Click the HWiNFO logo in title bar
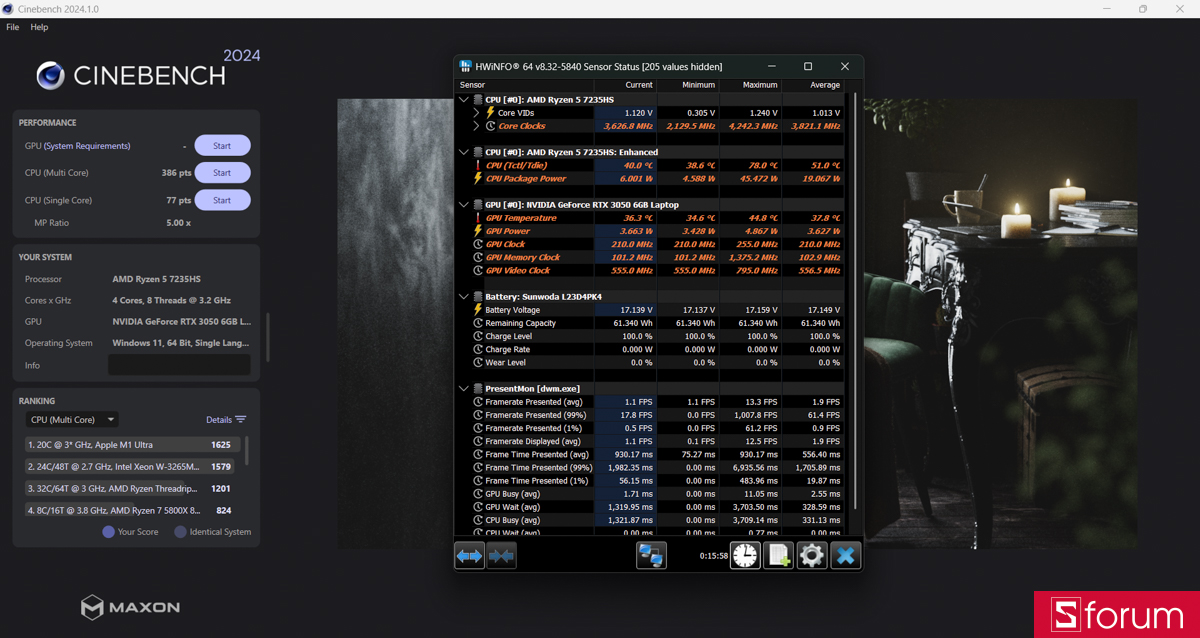Image resolution: width=1200 pixels, height=638 pixels. pyautogui.click(x=465, y=67)
